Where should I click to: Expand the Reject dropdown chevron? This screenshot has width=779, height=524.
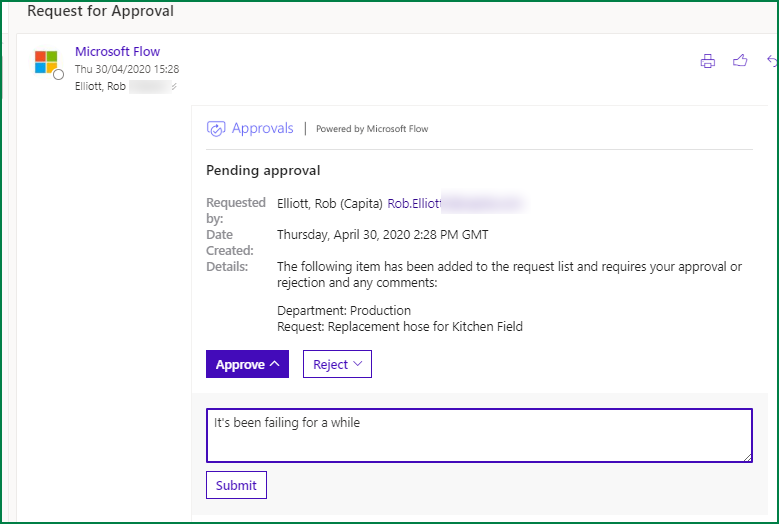tap(358, 364)
